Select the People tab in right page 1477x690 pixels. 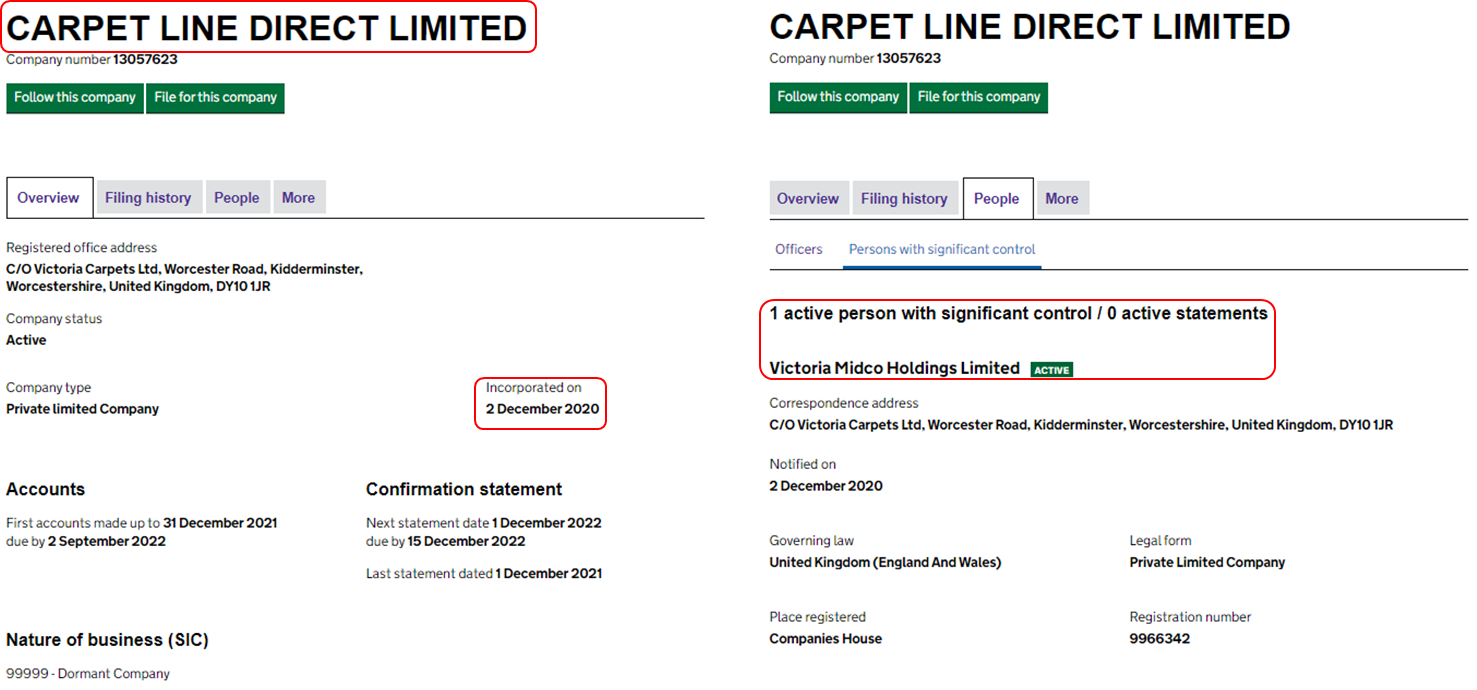tap(996, 199)
